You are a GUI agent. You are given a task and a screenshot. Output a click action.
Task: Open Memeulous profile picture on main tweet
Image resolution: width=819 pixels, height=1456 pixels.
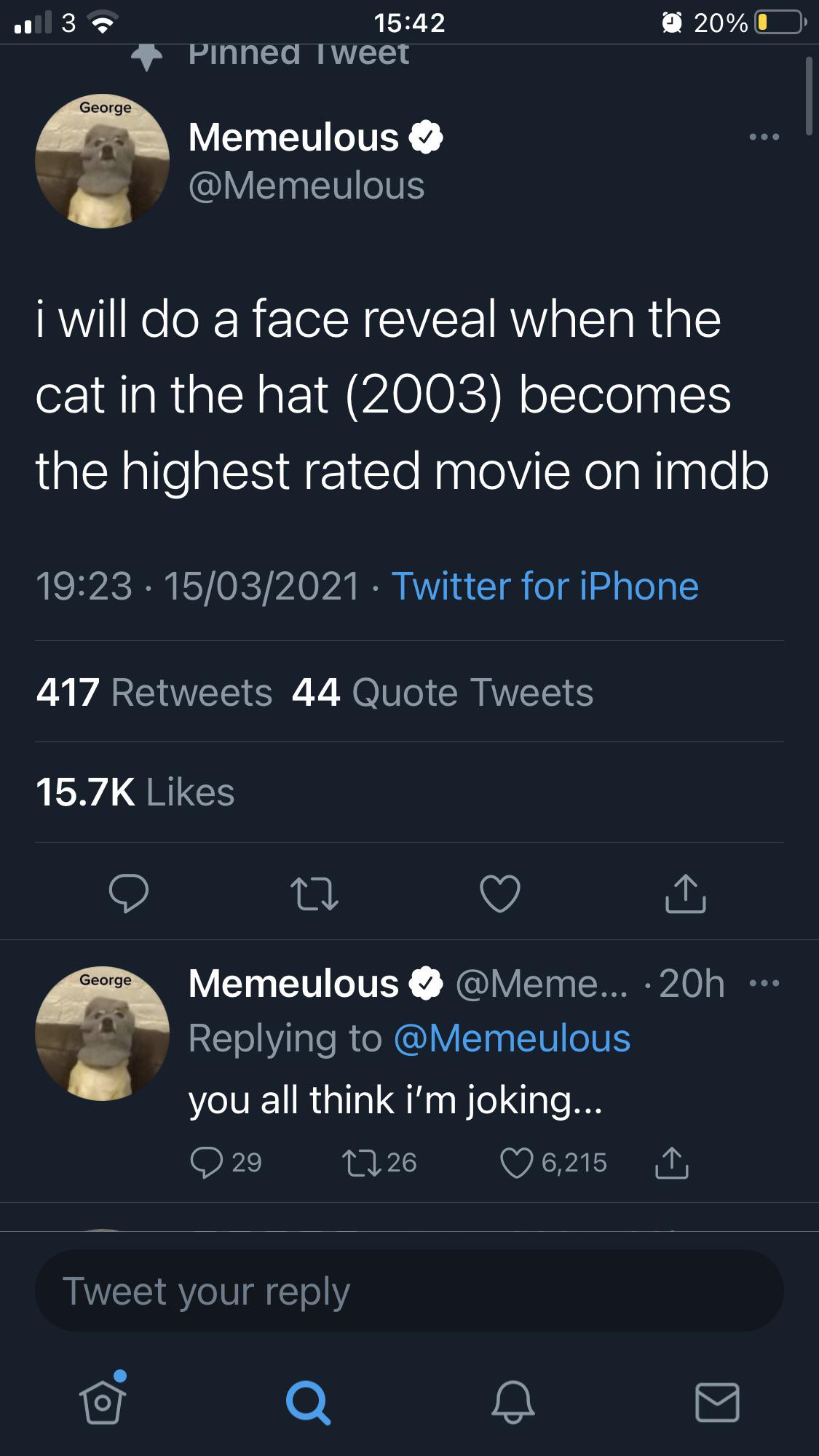pyautogui.click(x=103, y=162)
